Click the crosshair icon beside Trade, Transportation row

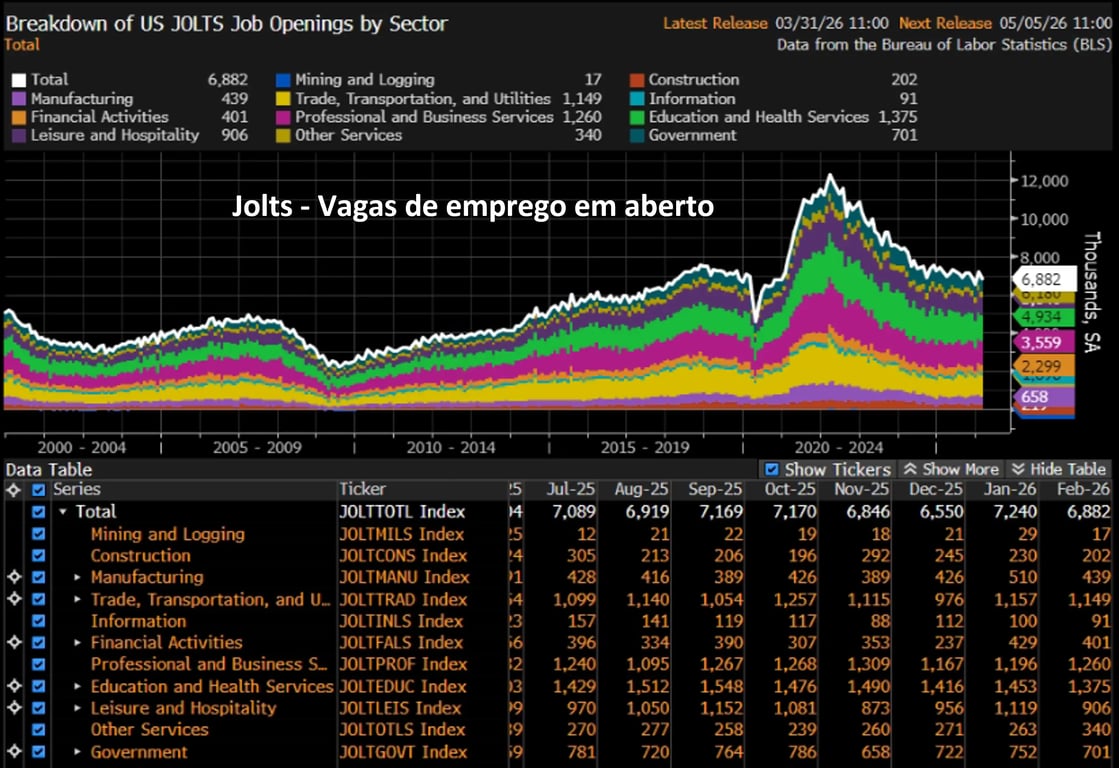click(x=13, y=599)
